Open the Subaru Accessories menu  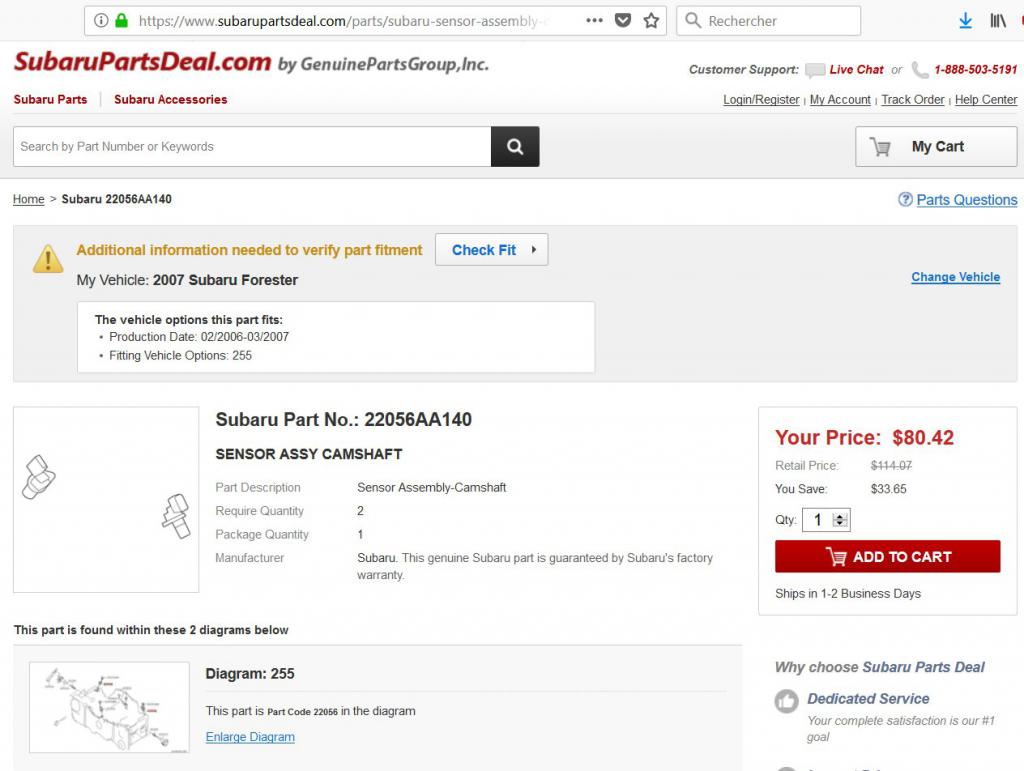(x=170, y=99)
